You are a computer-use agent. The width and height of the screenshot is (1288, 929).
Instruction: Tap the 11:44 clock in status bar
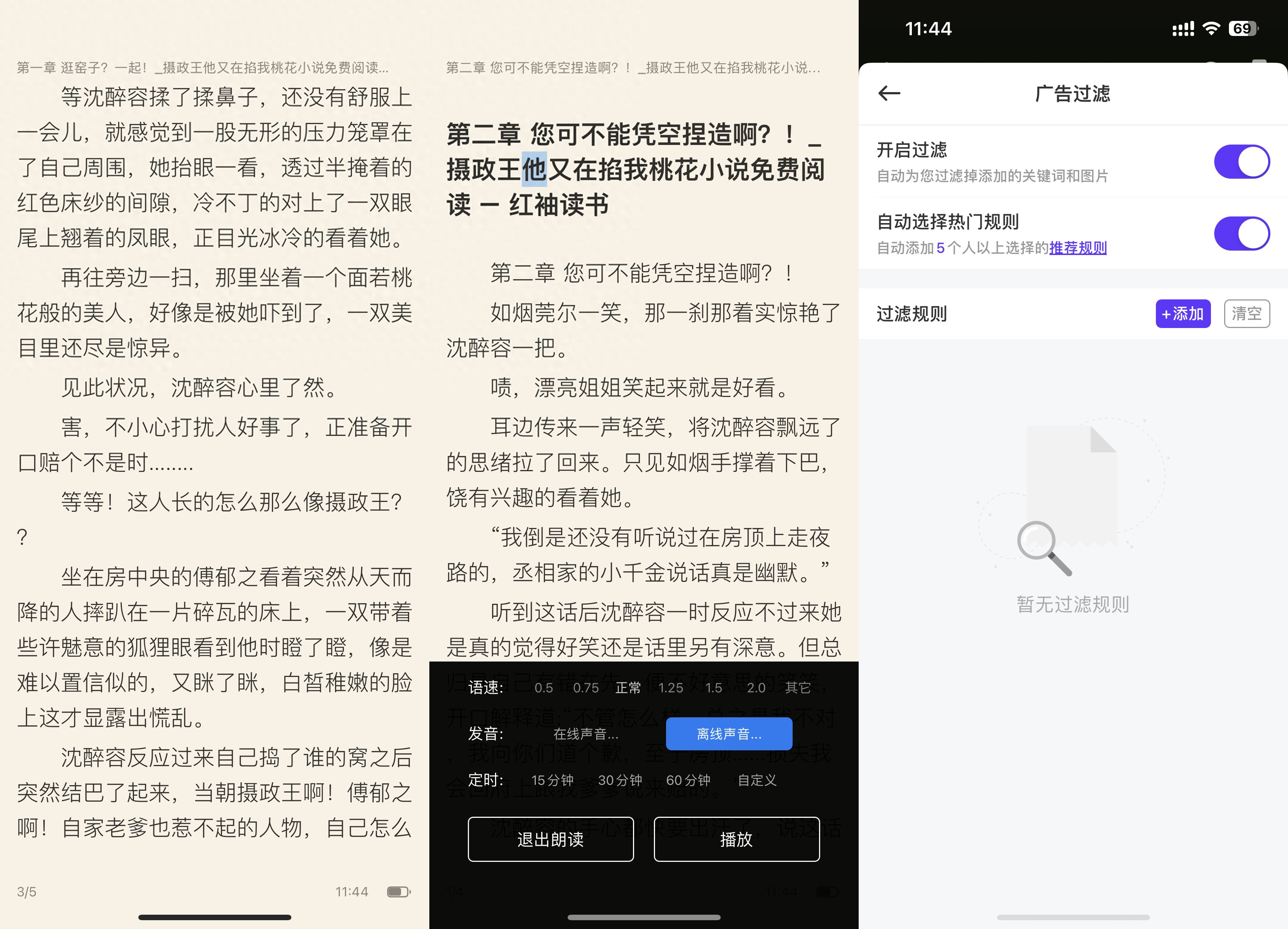[928, 28]
